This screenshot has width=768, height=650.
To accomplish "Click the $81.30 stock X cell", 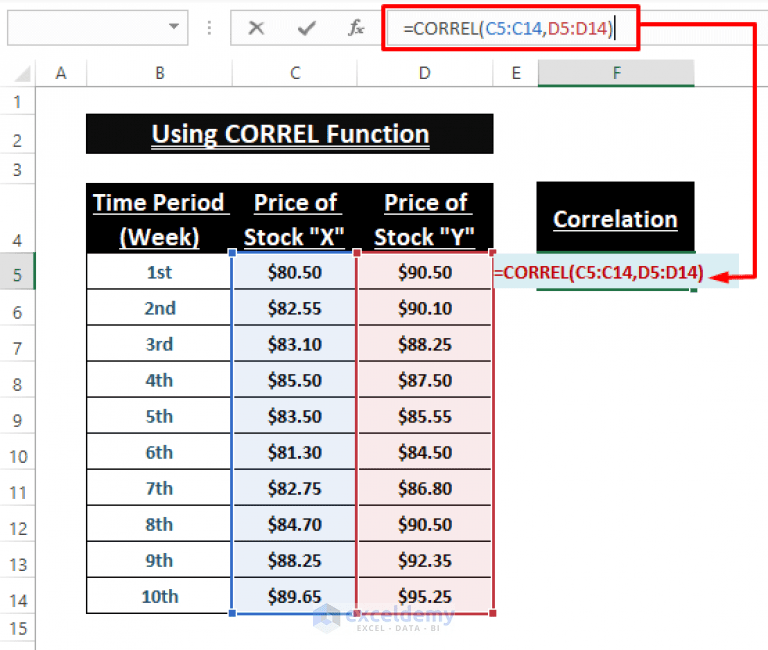I will pyautogui.click(x=294, y=452).
